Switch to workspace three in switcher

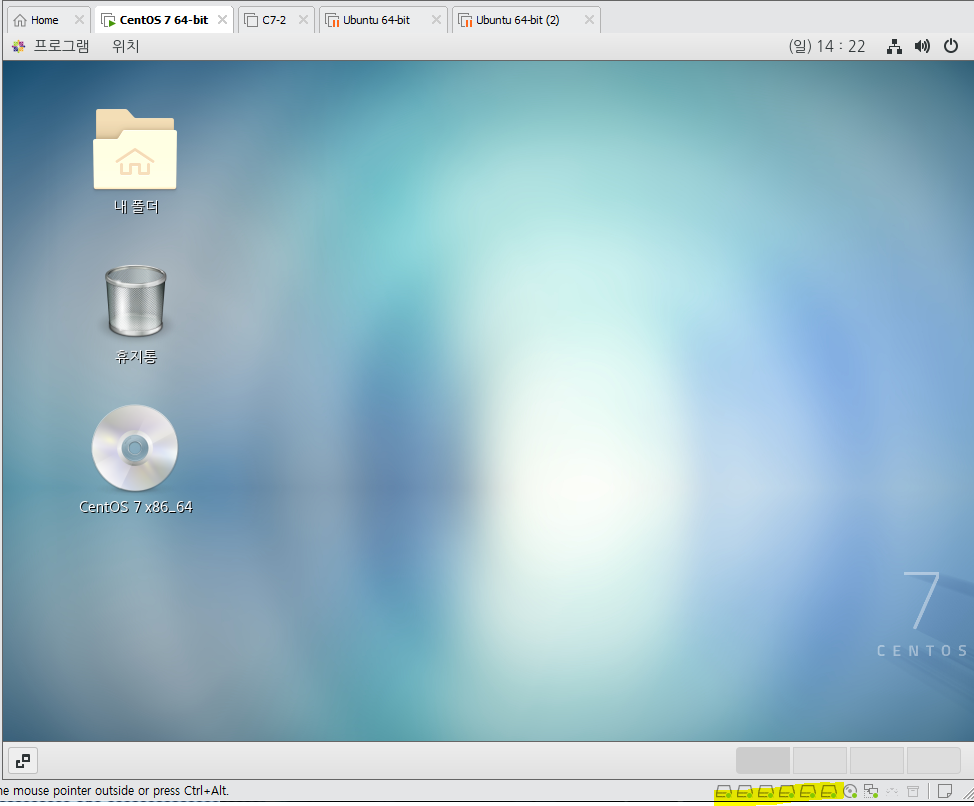(x=876, y=761)
